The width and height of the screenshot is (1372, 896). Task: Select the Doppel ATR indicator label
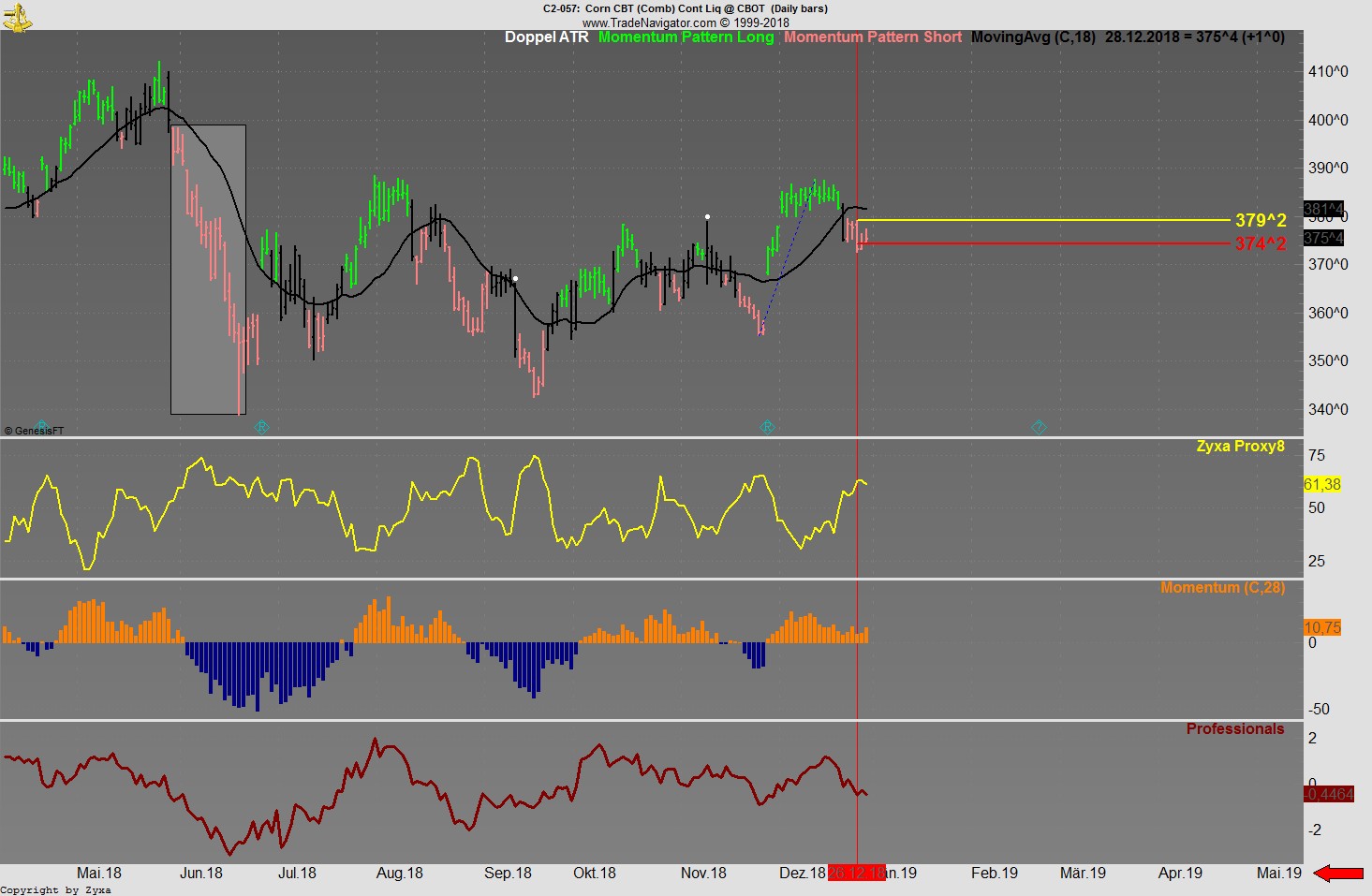pyautogui.click(x=546, y=37)
